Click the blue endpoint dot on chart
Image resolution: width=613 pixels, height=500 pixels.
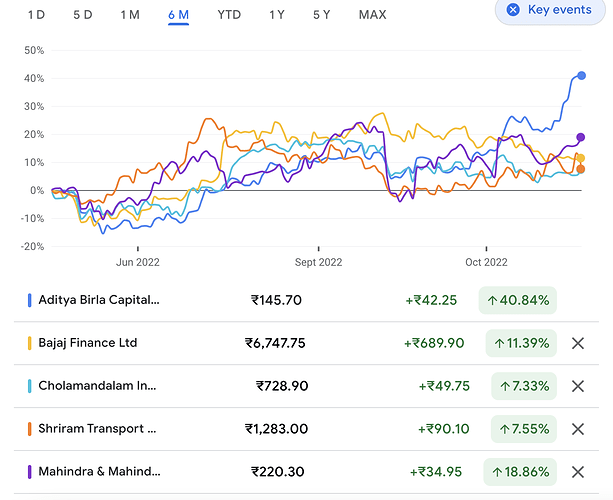581,76
